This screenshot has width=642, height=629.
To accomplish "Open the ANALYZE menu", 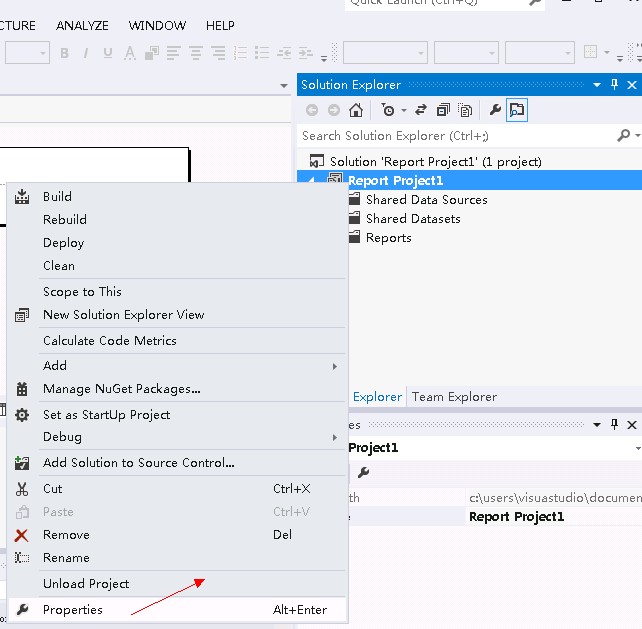I will [82, 25].
